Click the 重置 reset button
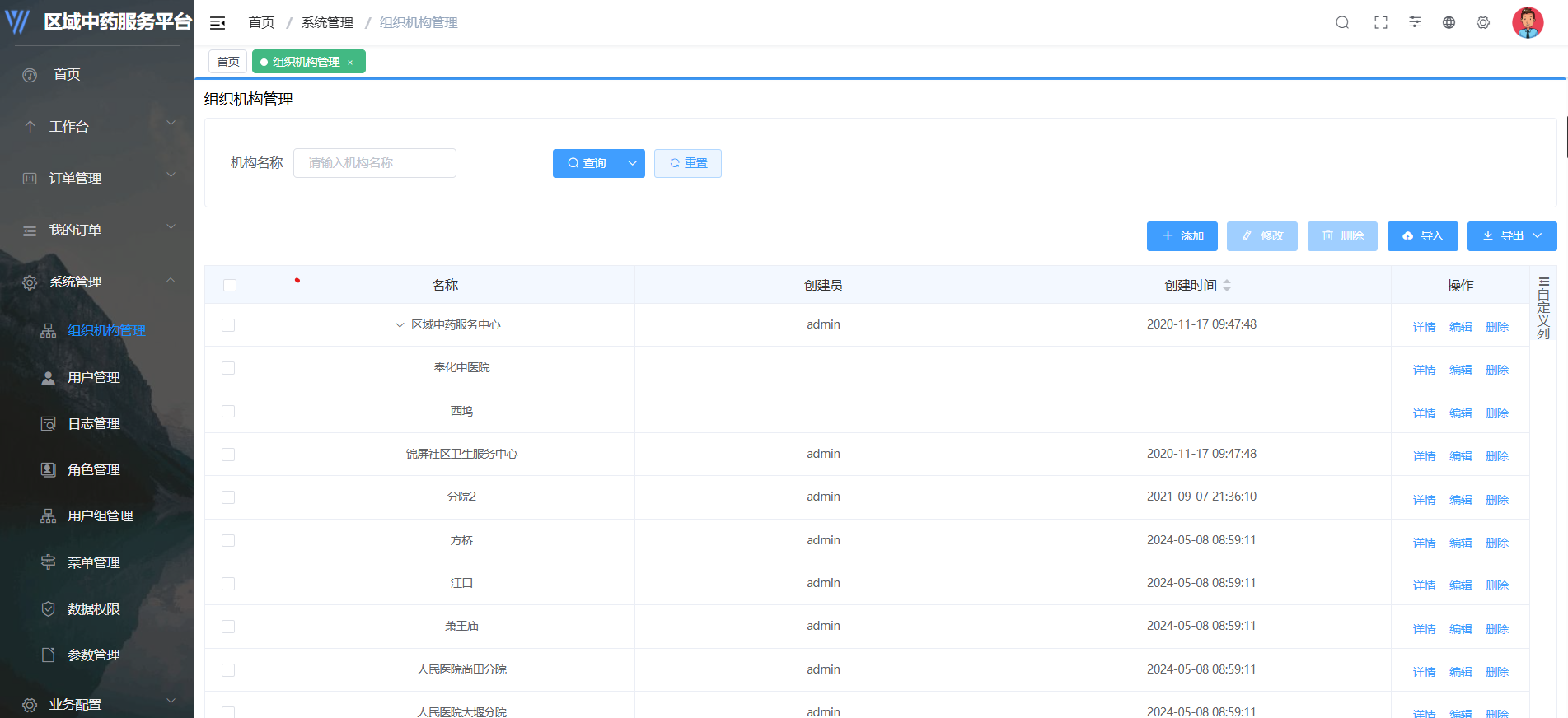Viewport: 1568px width, 718px height. click(688, 163)
